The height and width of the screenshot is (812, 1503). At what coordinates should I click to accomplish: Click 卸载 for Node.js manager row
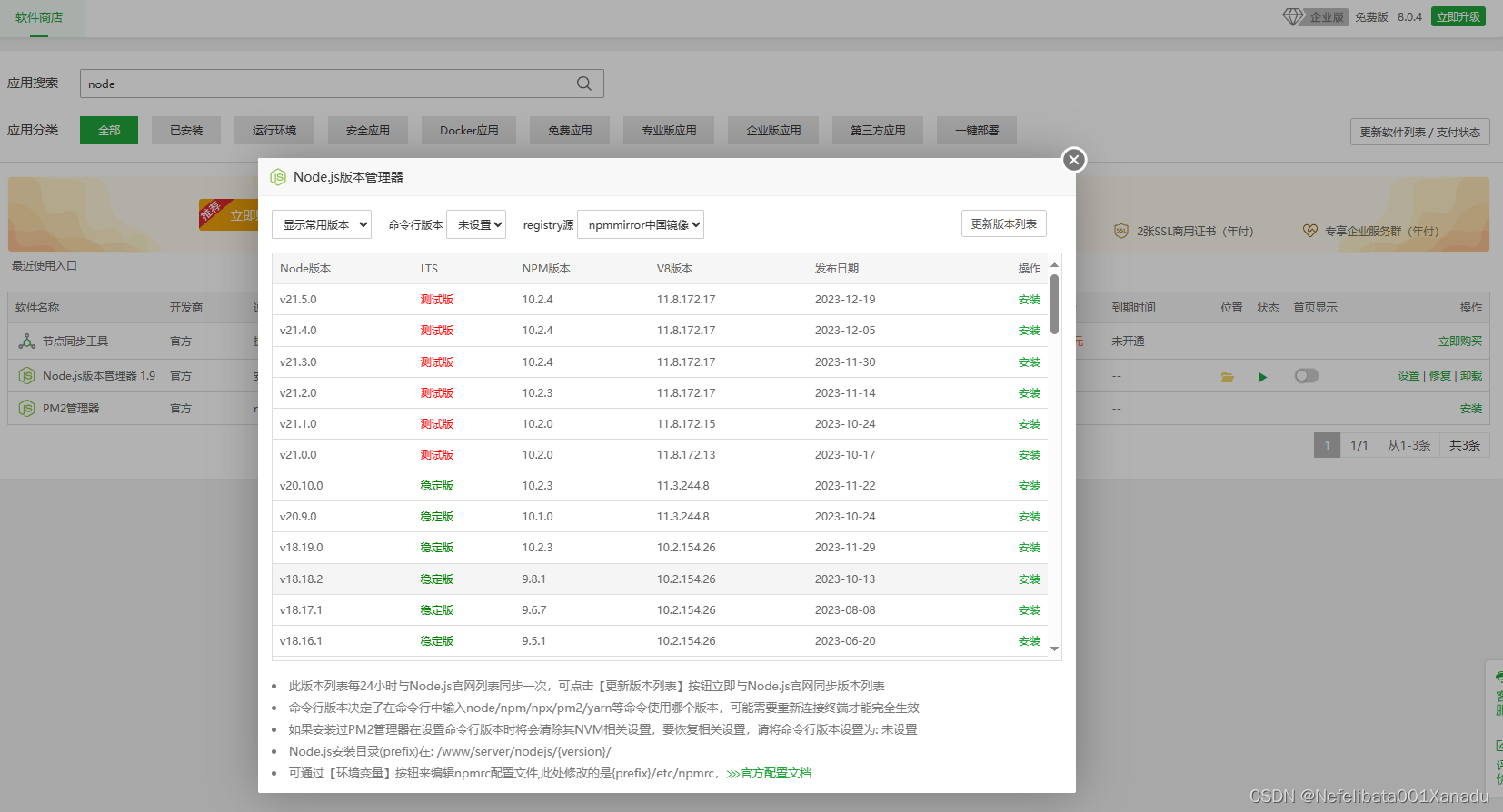[x=1471, y=376]
